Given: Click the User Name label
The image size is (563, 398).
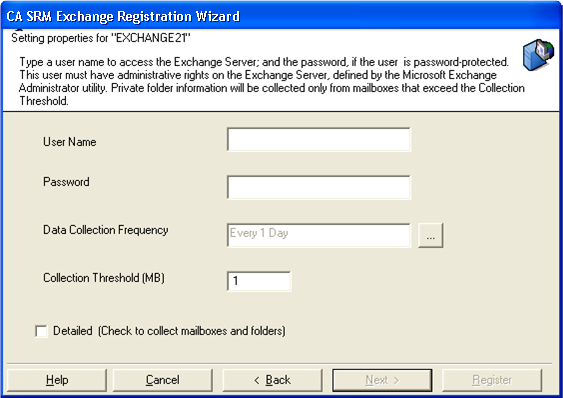Looking at the screenshot, I should click(x=70, y=142).
